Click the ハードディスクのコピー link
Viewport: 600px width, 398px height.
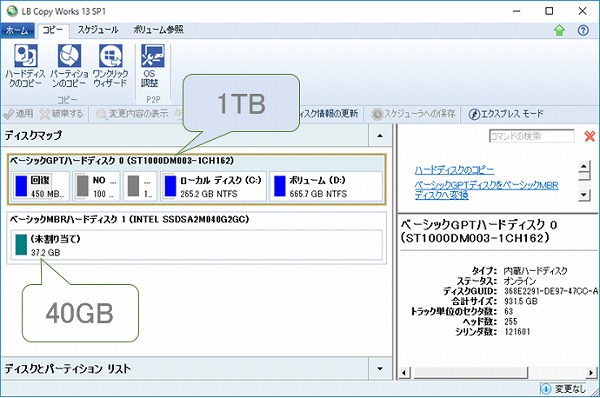(454, 170)
